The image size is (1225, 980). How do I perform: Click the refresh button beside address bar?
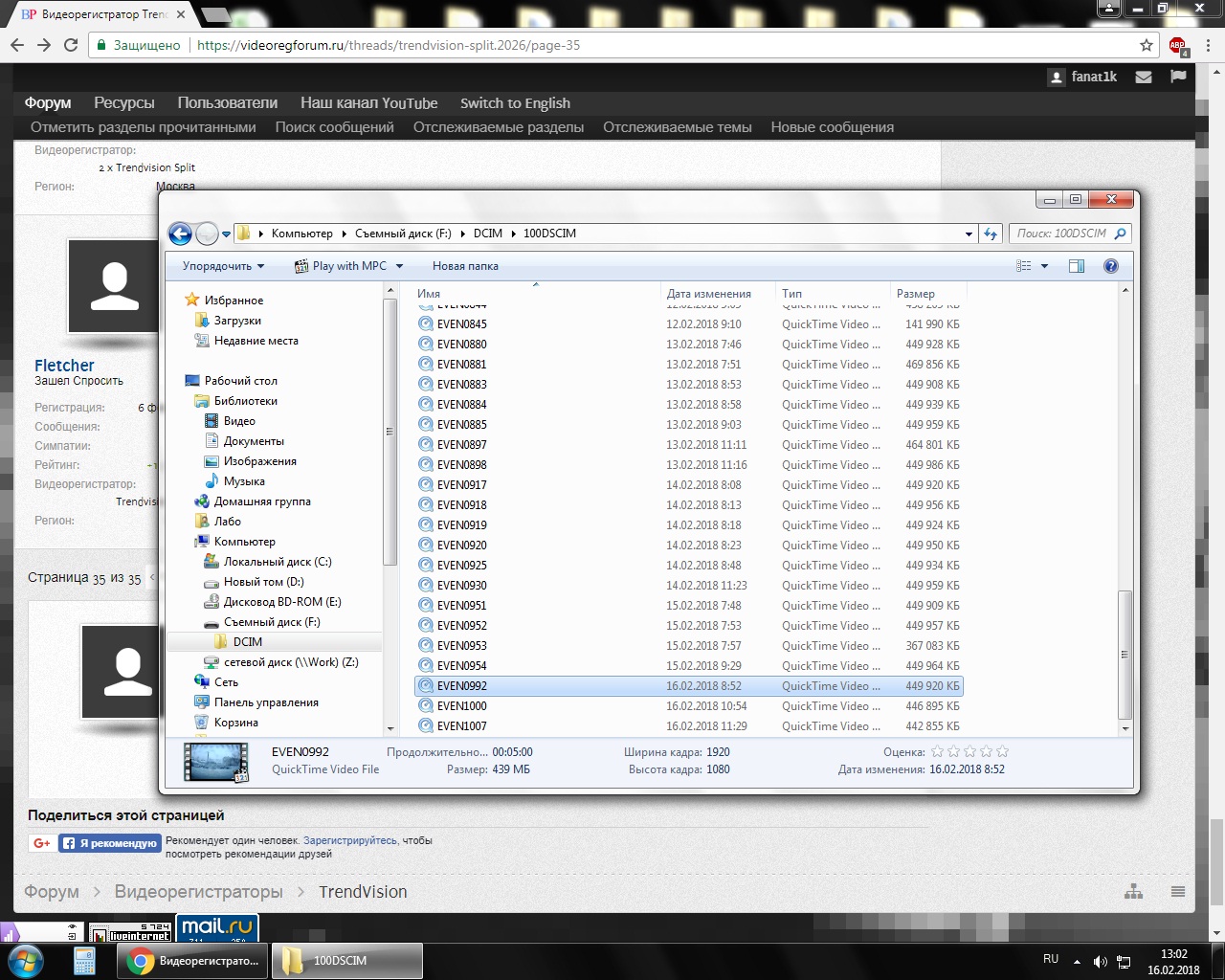pos(991,234)
